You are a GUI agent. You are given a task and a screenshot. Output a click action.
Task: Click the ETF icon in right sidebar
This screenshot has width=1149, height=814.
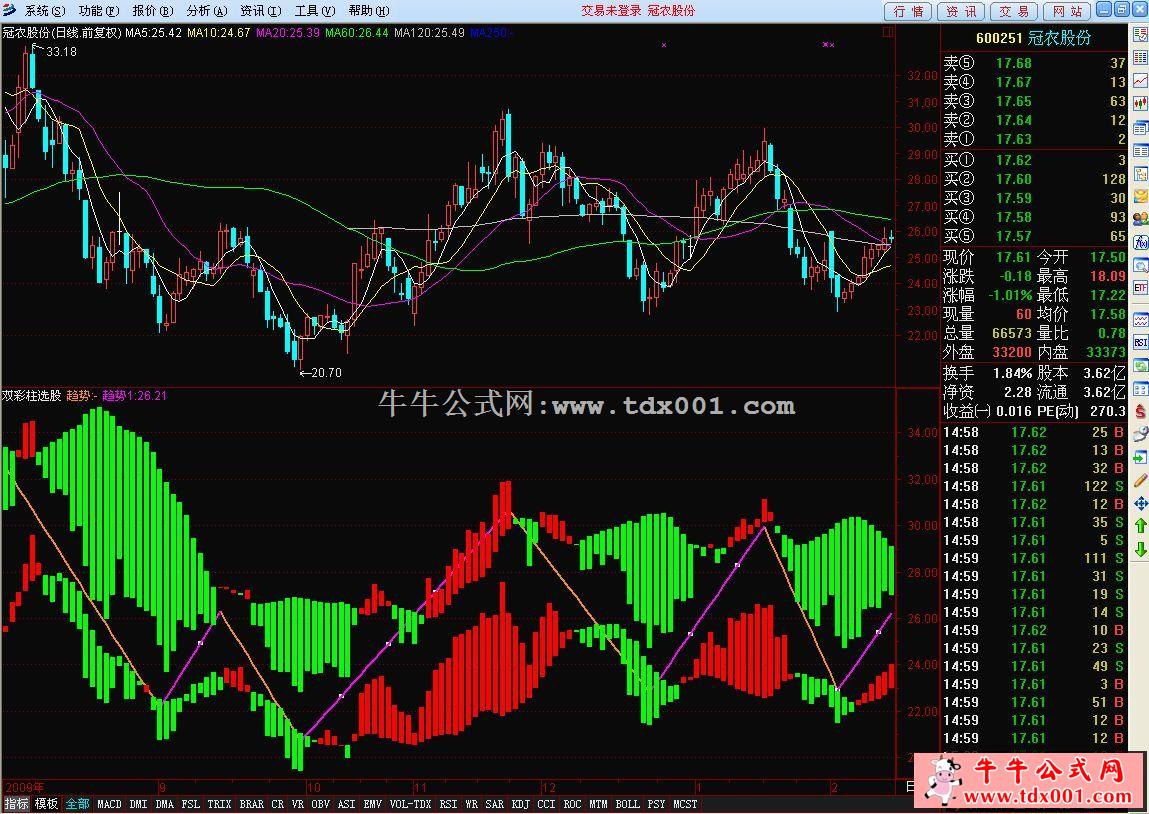[x=1140, y=288]
